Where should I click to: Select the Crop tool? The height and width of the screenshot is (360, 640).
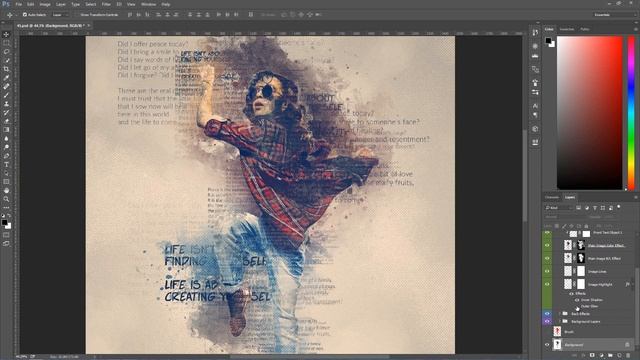6,69
